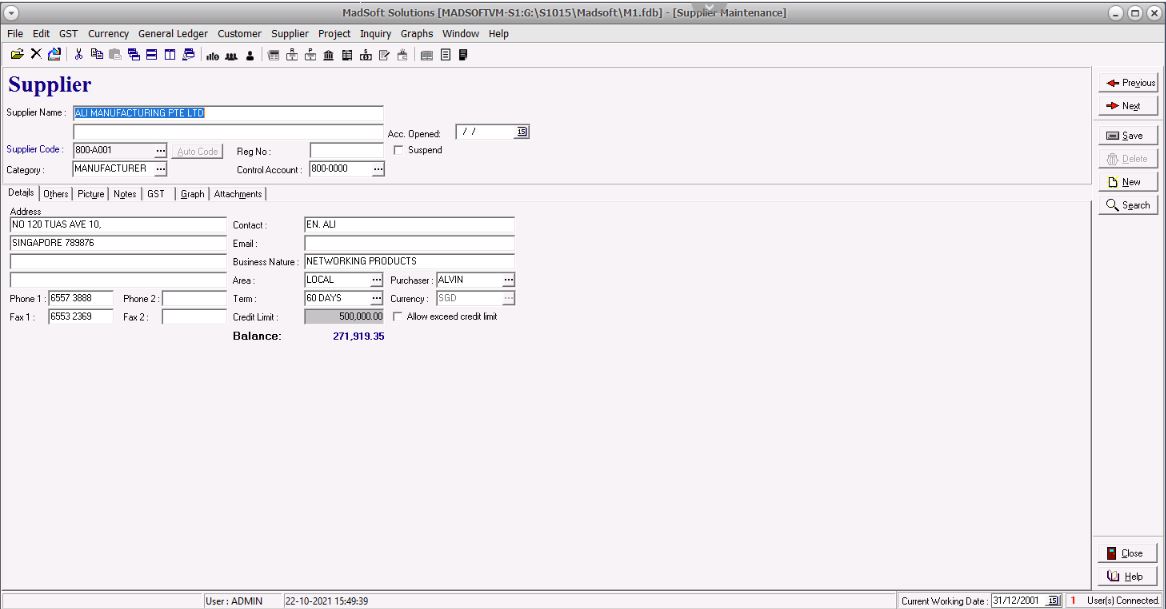Image resolution: width=1166 pixels, height=609 pixels.
Task: Click the bank building toolbar icon
Action: pyautogui.click(x=329, y=55)
